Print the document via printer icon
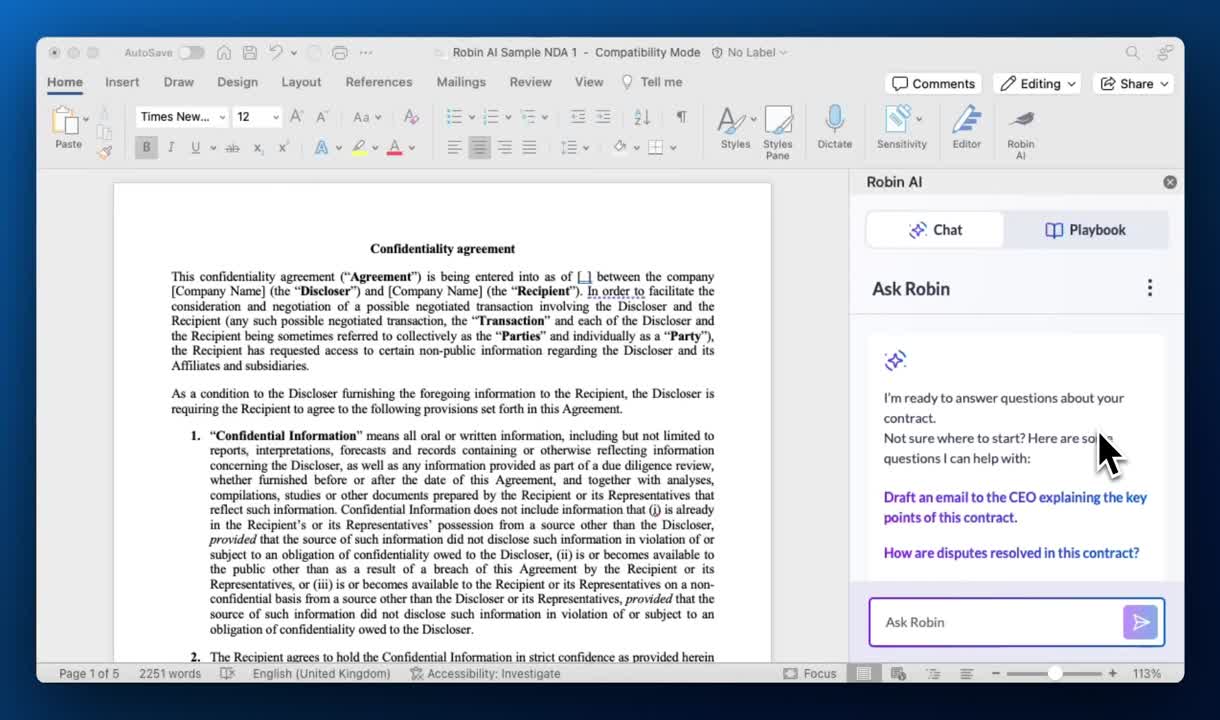 point(340,52)
